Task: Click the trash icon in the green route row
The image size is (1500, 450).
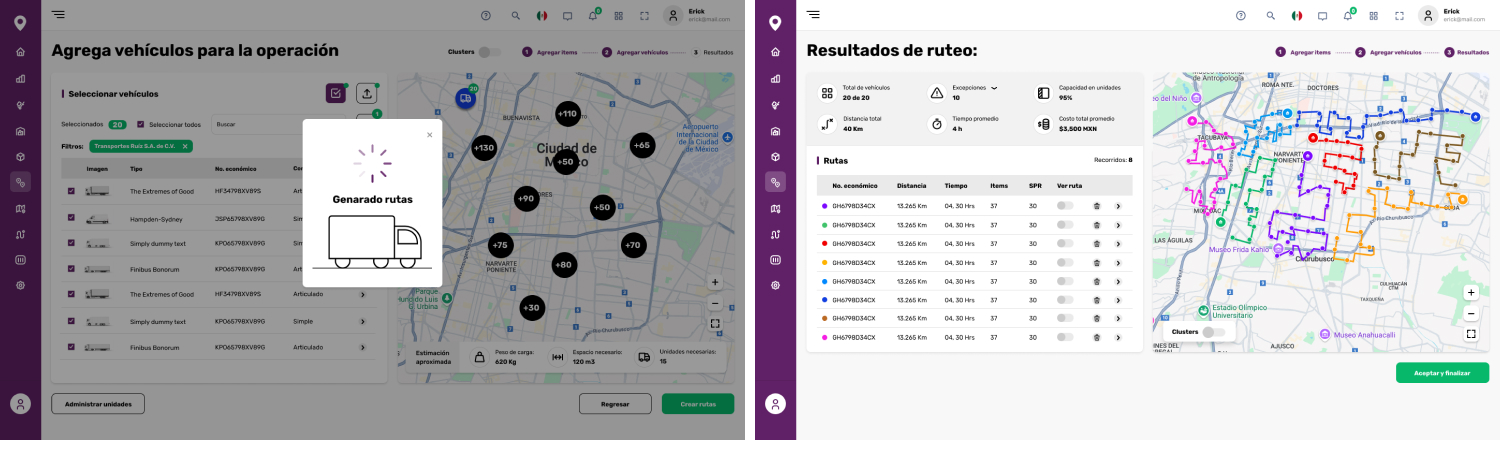Action: point(1096,224)
